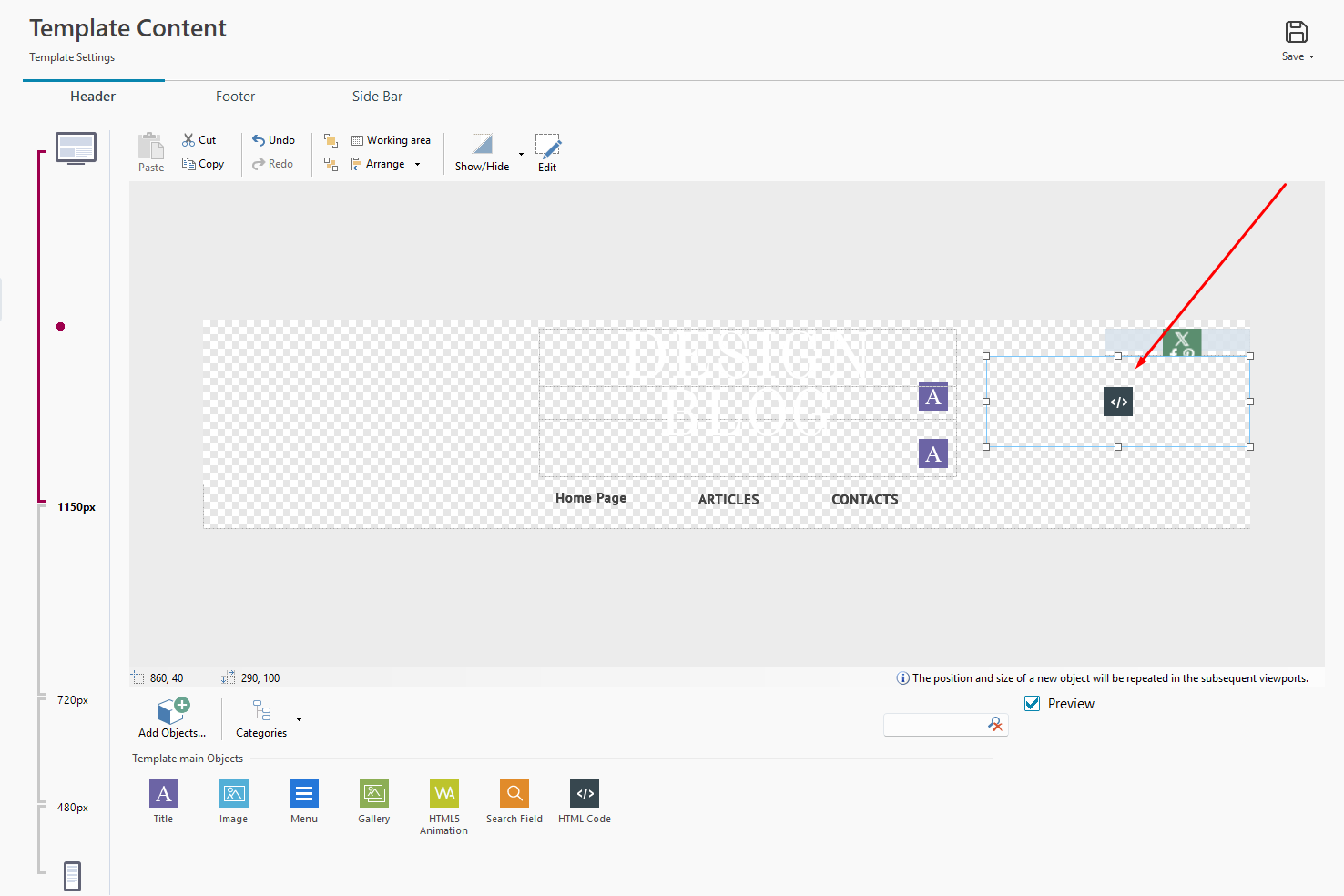Select the HTML Code object icon
The image size is (1344, 896).
pos(585,794)
